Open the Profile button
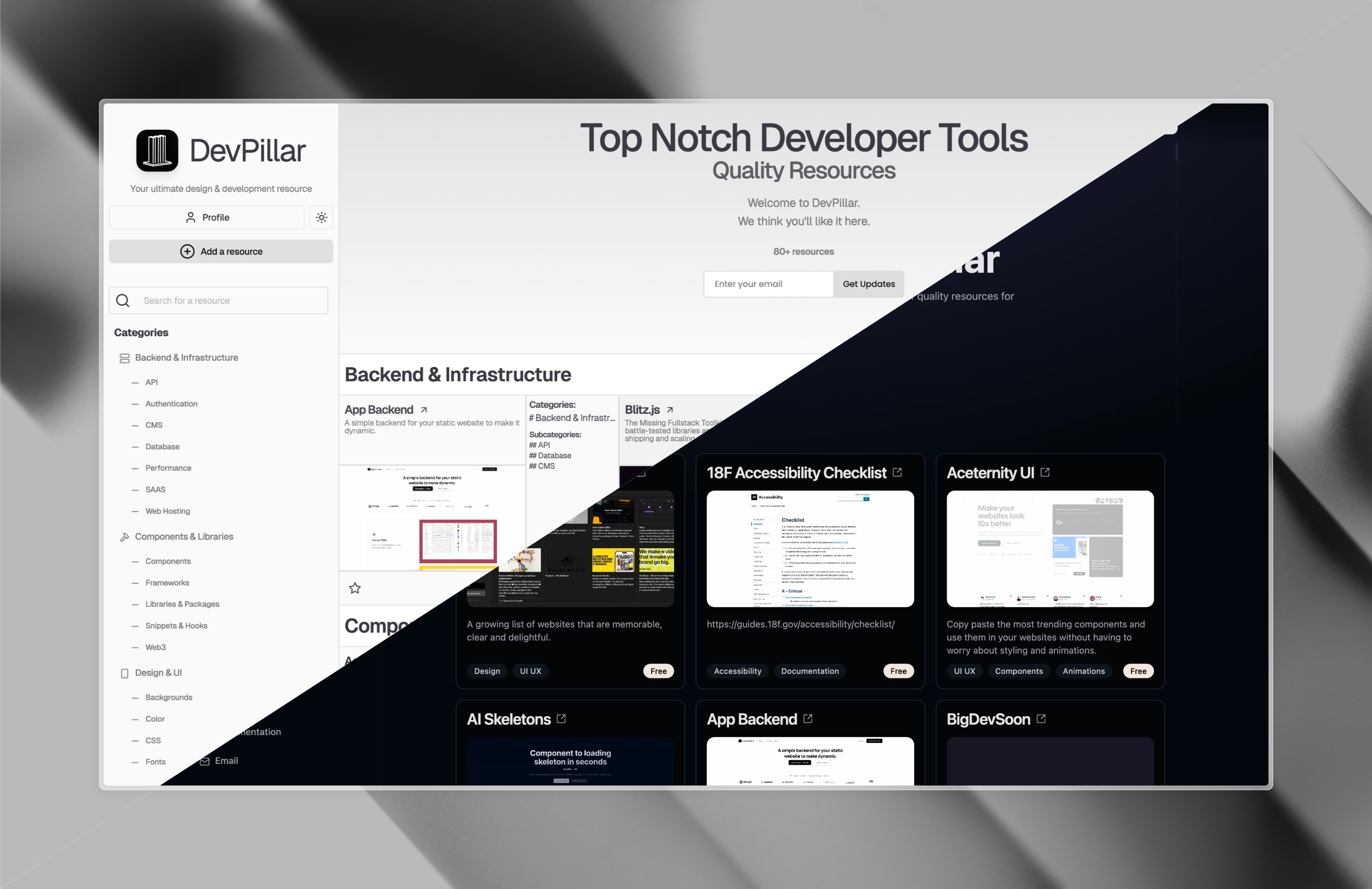The image size is (1372, 889). tap(206, 217)
